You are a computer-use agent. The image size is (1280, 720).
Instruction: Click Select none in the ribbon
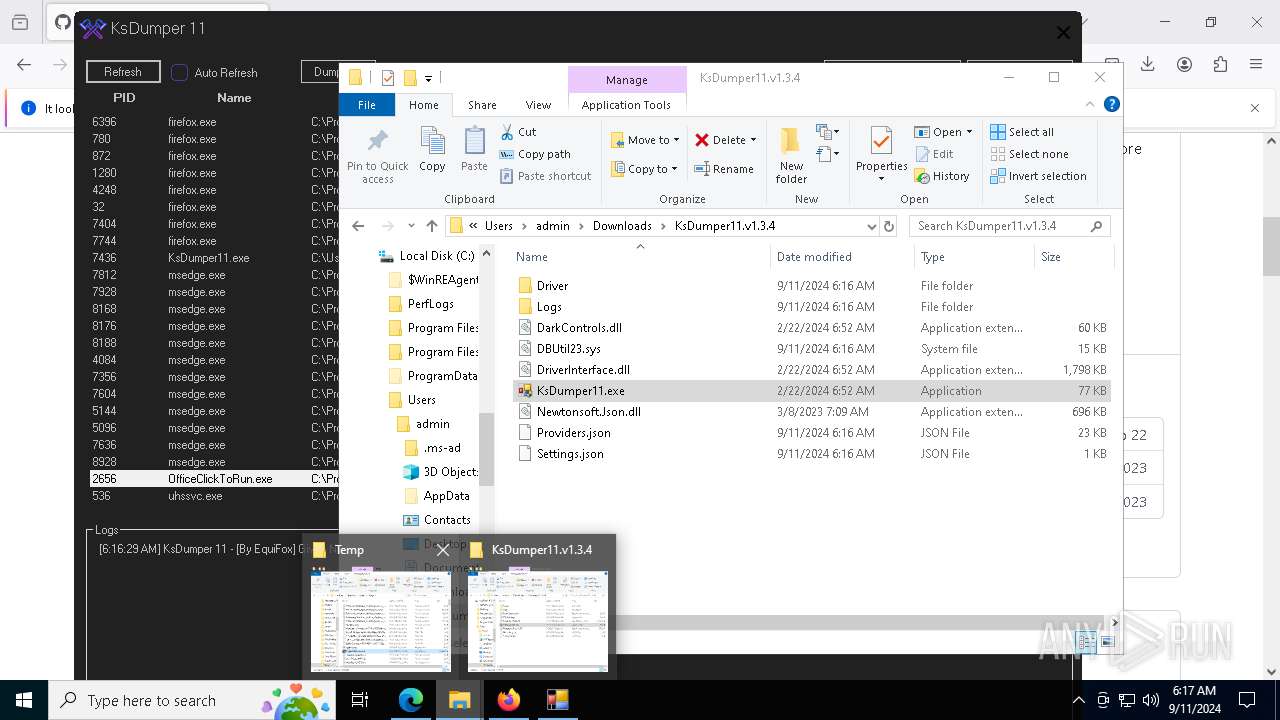(1029, 154)
